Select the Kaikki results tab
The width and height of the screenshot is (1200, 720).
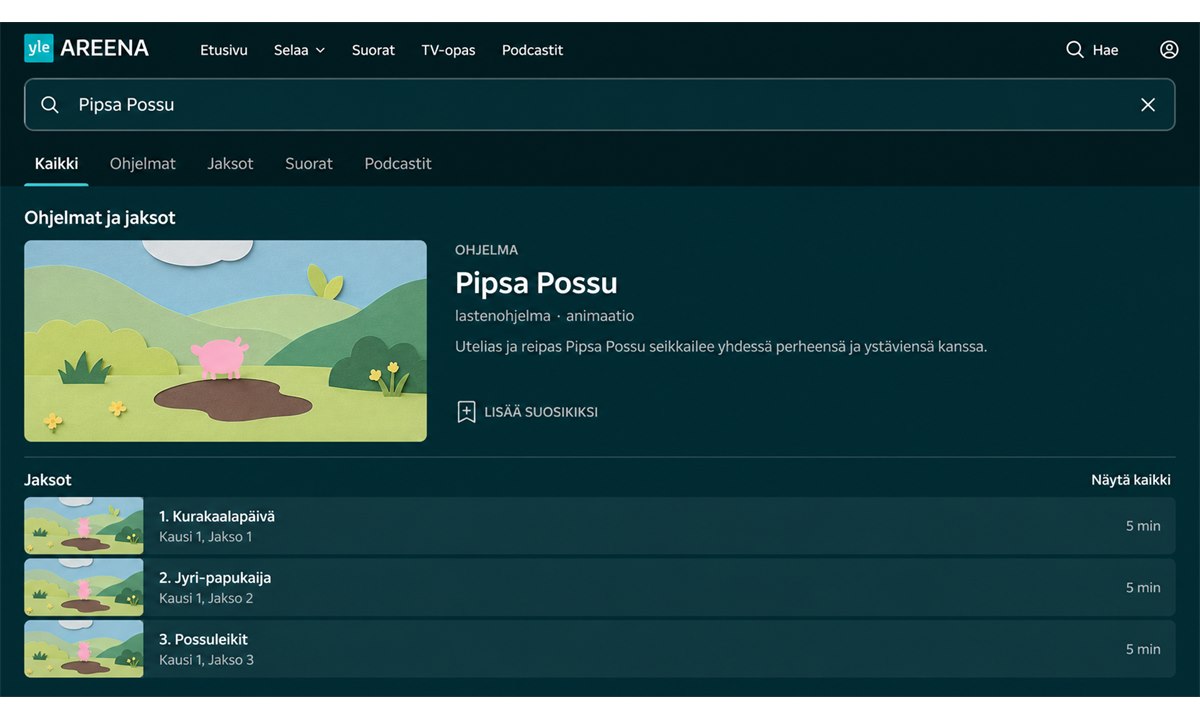tap(56, 164)
